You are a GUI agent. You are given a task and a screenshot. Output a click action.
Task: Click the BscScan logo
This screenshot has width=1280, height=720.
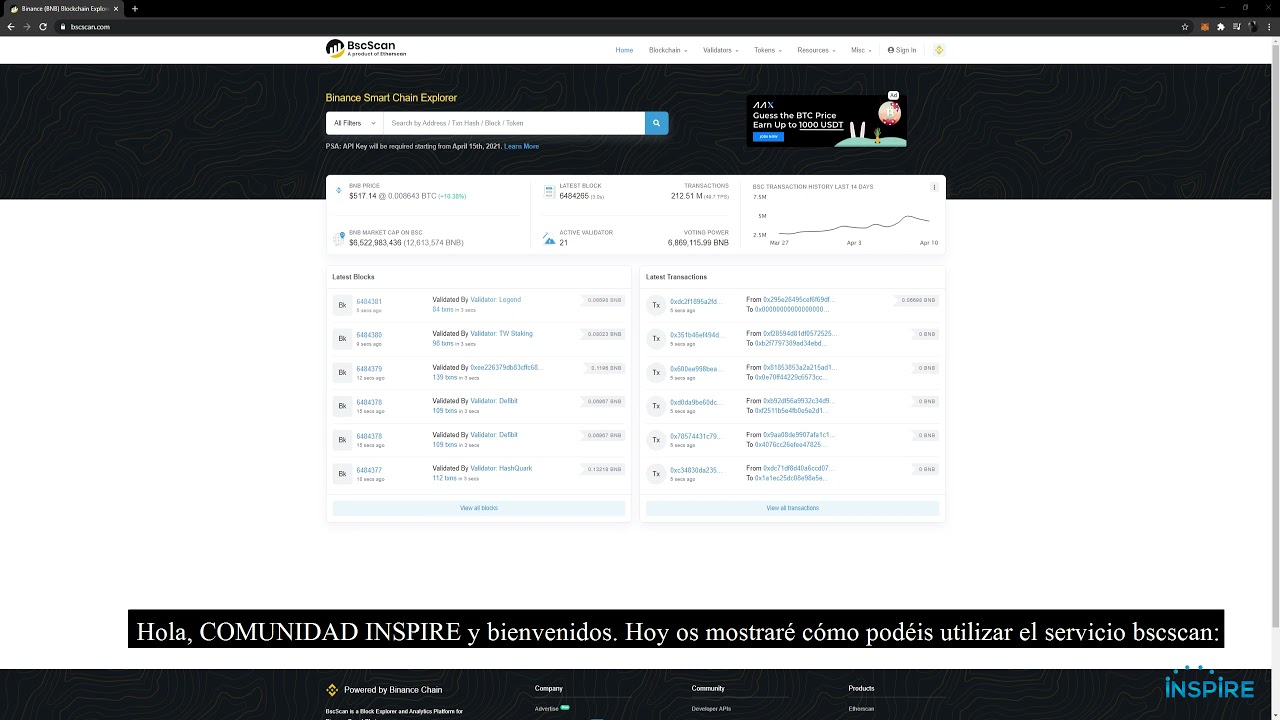pyautogui.click(x=366, y=49)
